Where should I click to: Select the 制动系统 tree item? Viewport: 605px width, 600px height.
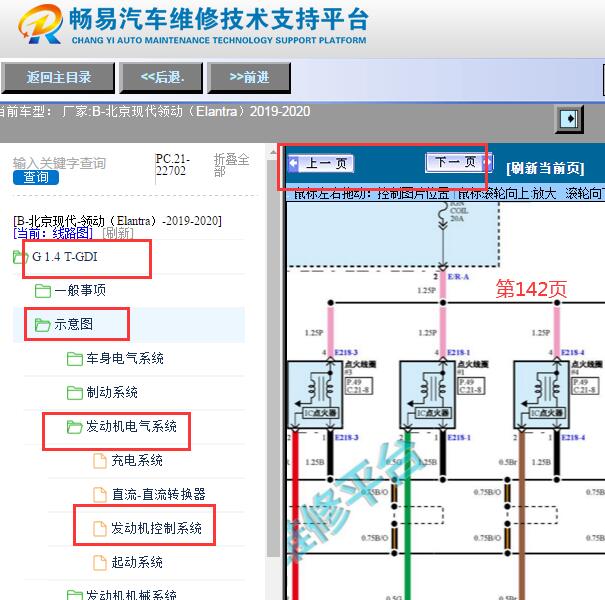click(x=112, y=392)
